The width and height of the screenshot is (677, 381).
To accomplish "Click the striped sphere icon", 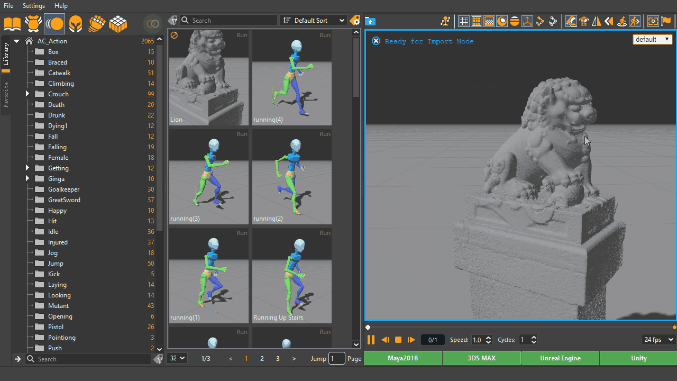I will tap(514, 21).
